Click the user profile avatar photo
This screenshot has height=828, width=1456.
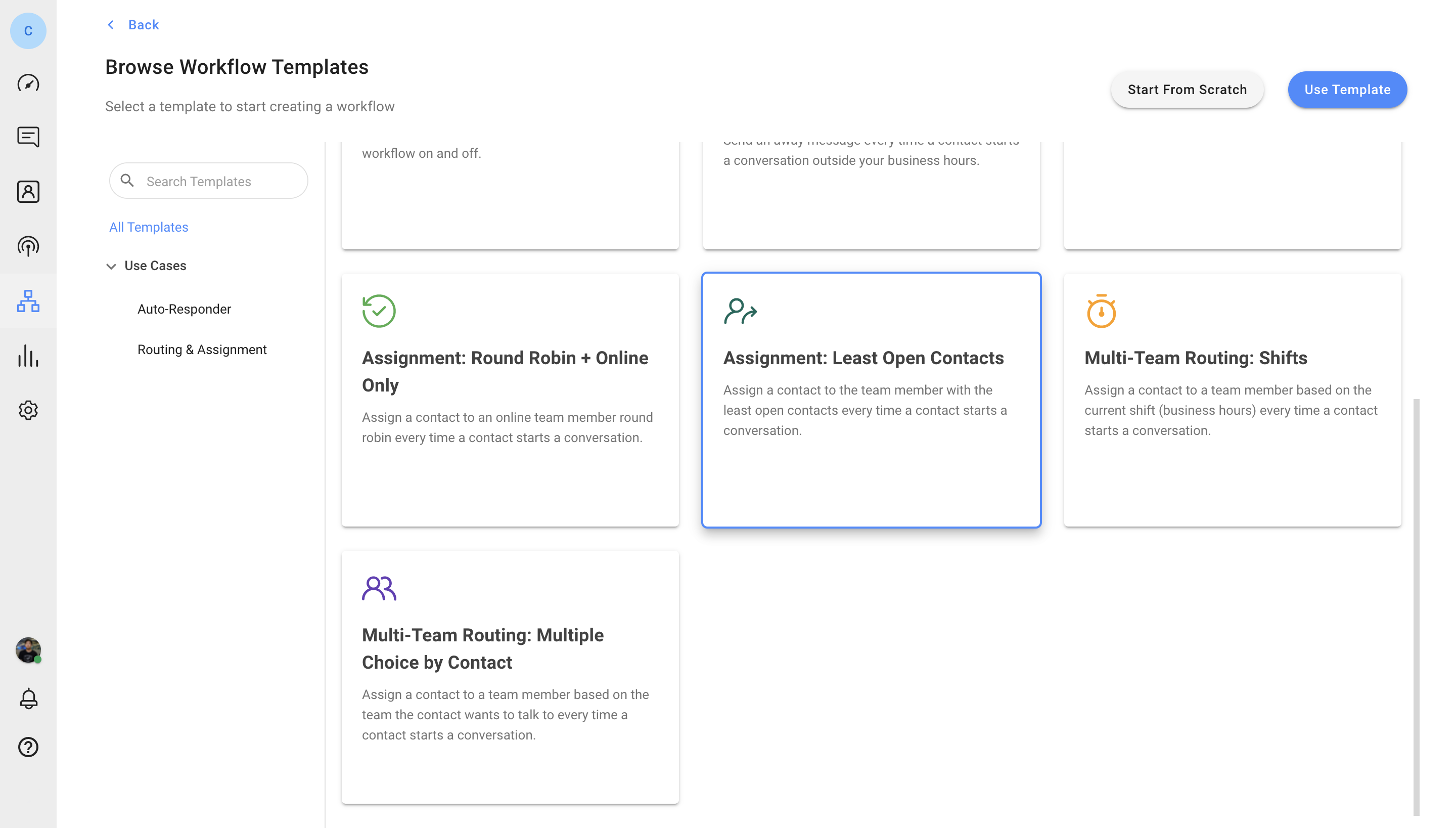click(28, 649)
